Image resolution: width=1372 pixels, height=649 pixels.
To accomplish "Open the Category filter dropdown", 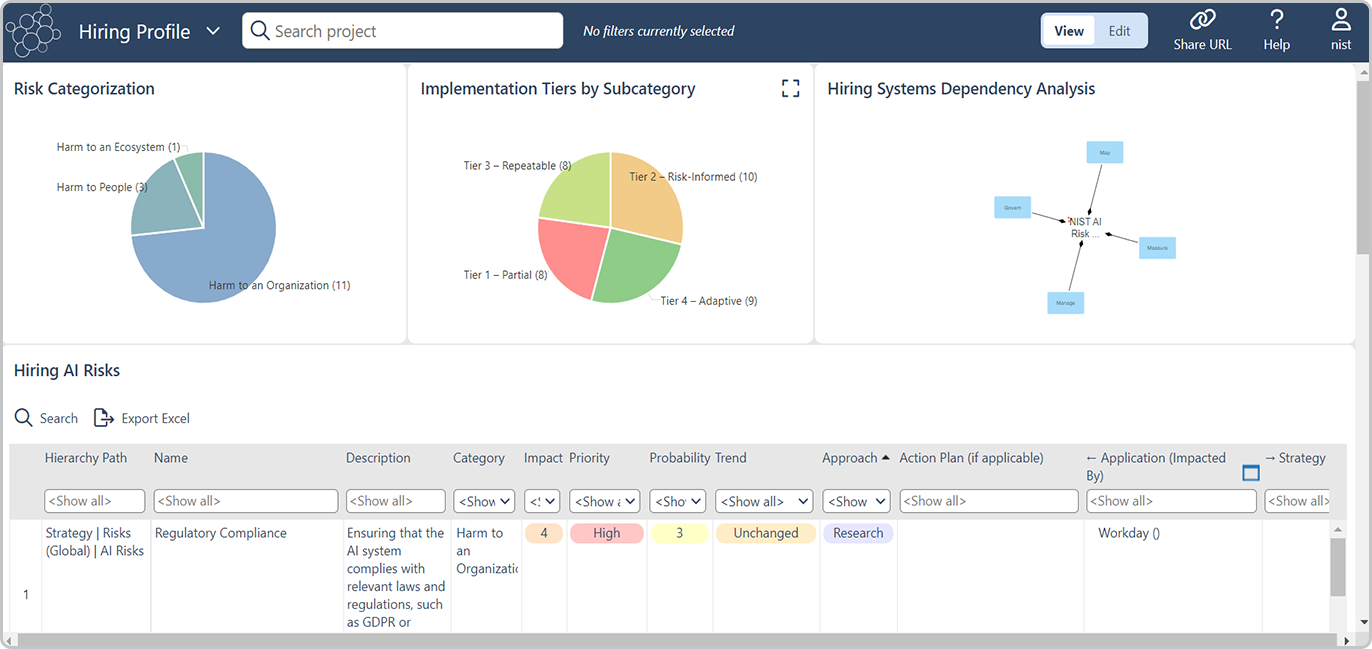I will click(484, 501).
